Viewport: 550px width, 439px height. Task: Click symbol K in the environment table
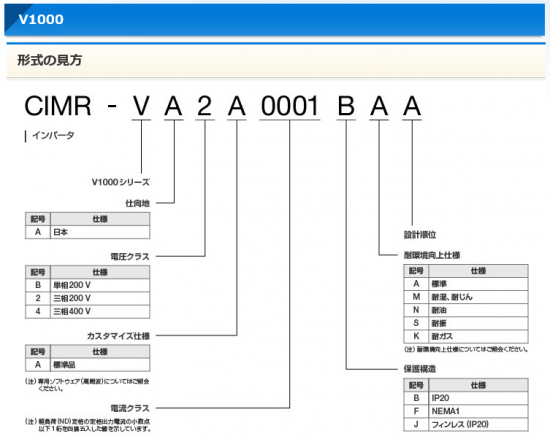[416, 336]
